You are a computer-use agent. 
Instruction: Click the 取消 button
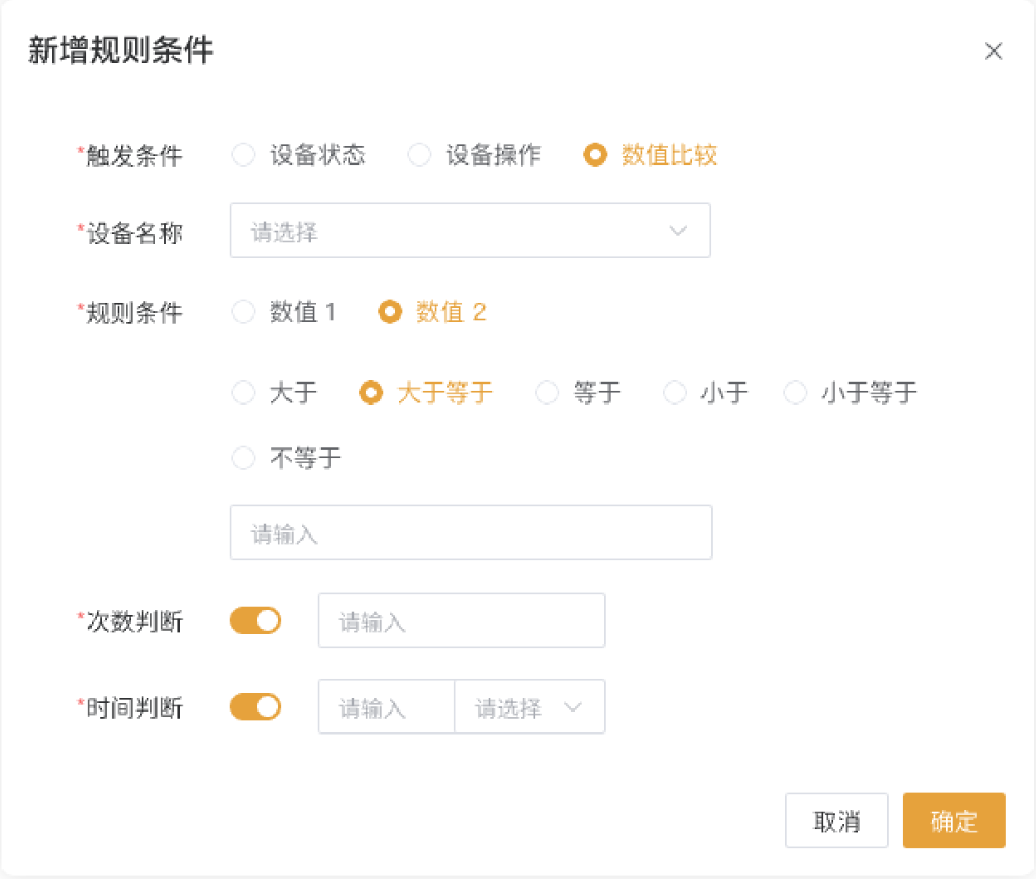837,821
